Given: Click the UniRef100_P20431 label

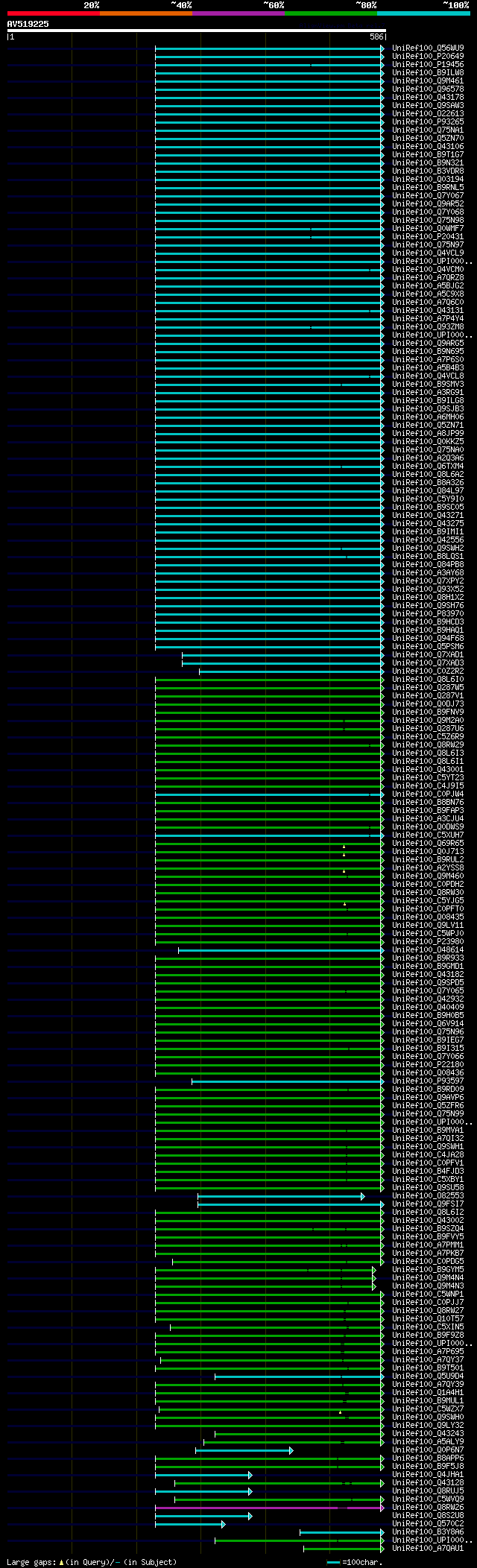Looking at the screenshot, I should click(428, 236).
